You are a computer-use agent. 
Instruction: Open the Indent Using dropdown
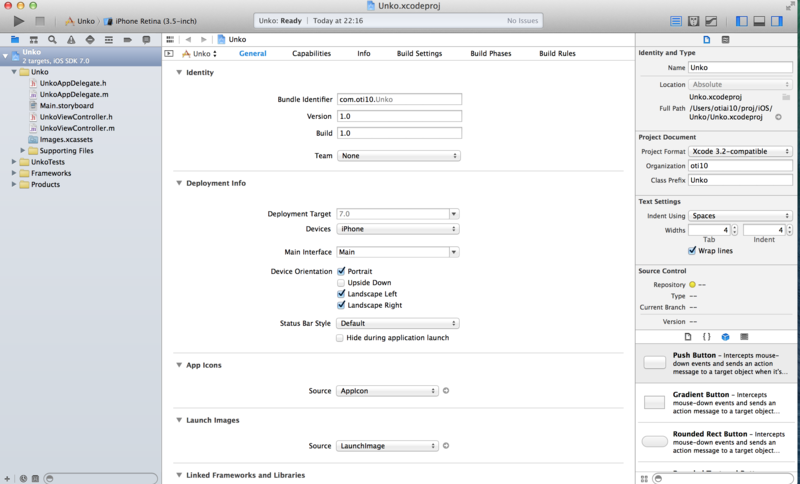click(x=740, y=216)
